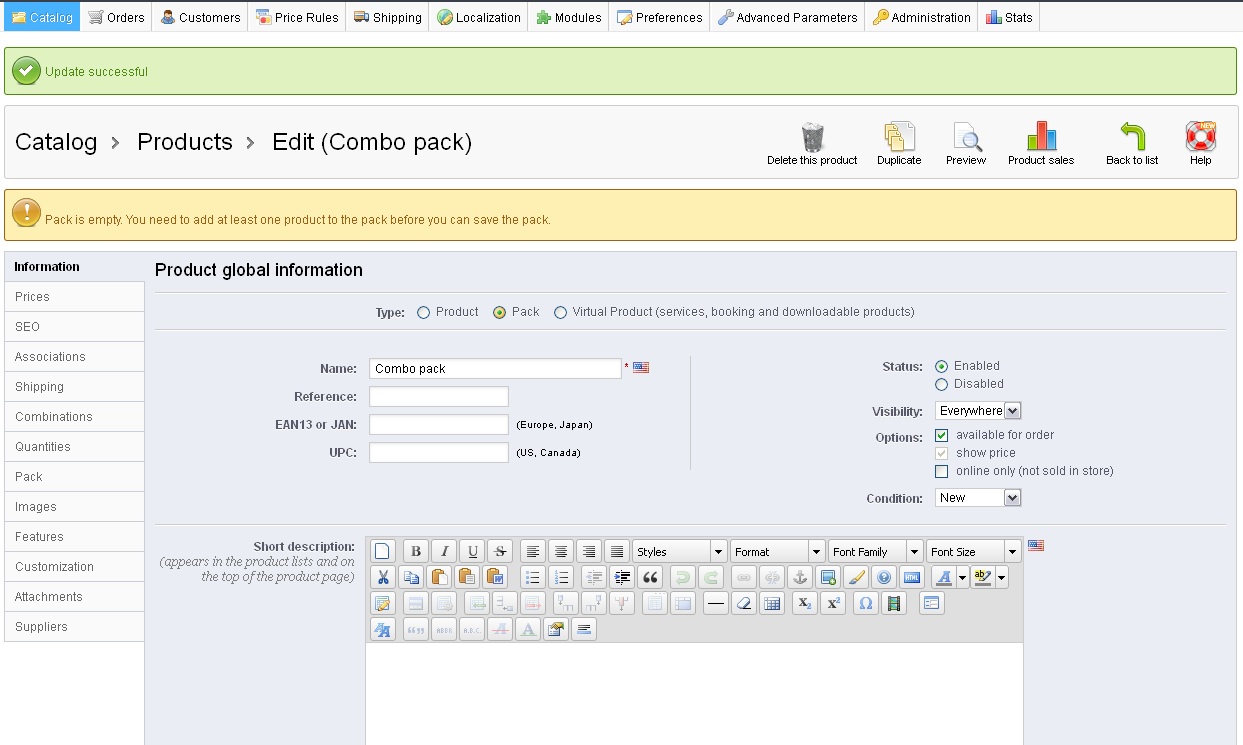Click the product Name input field
This screenshot has height=745, width=1243.
click(x=495, y=369)
